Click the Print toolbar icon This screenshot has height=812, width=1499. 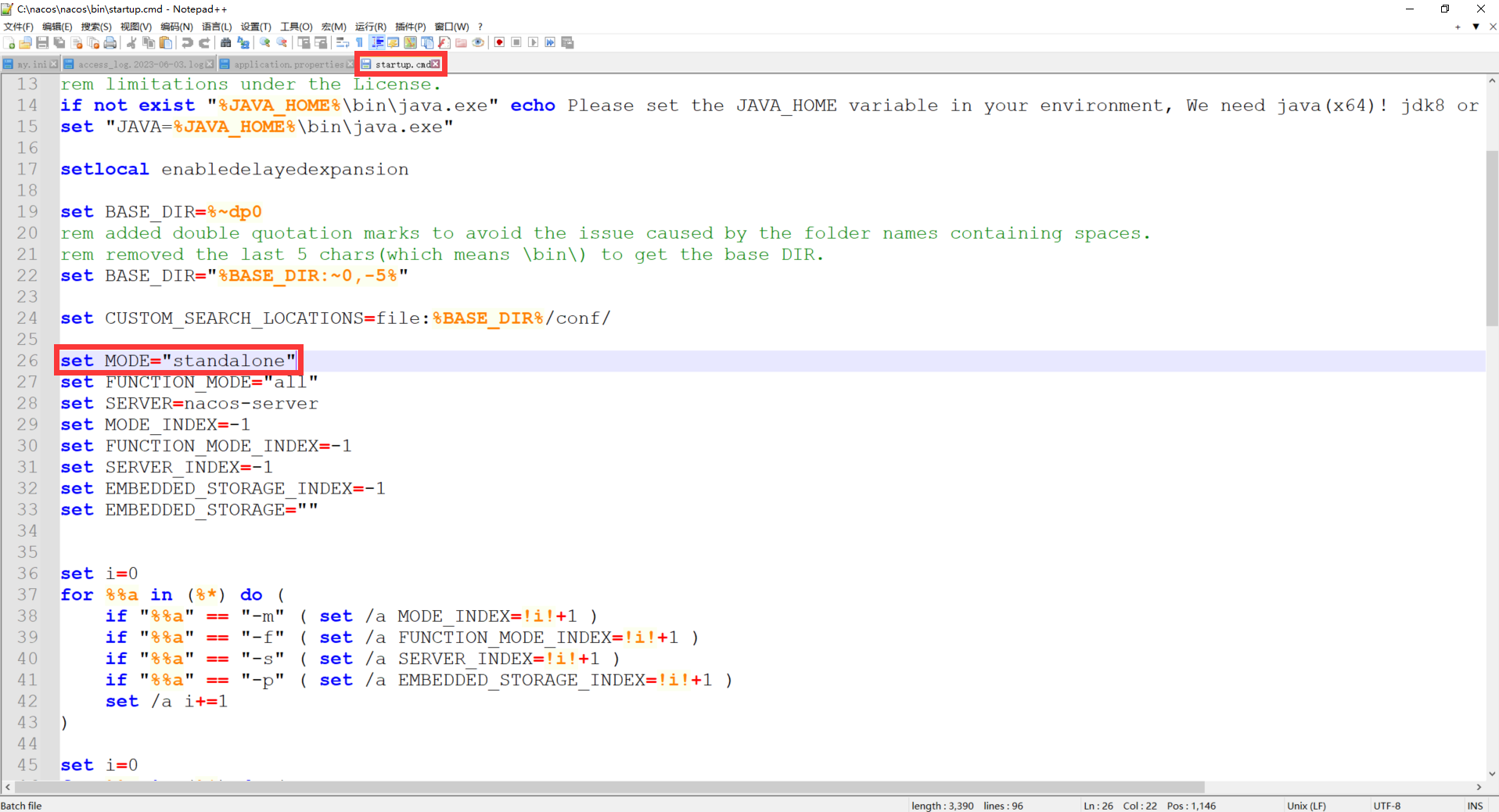click(x=110, y=43)
